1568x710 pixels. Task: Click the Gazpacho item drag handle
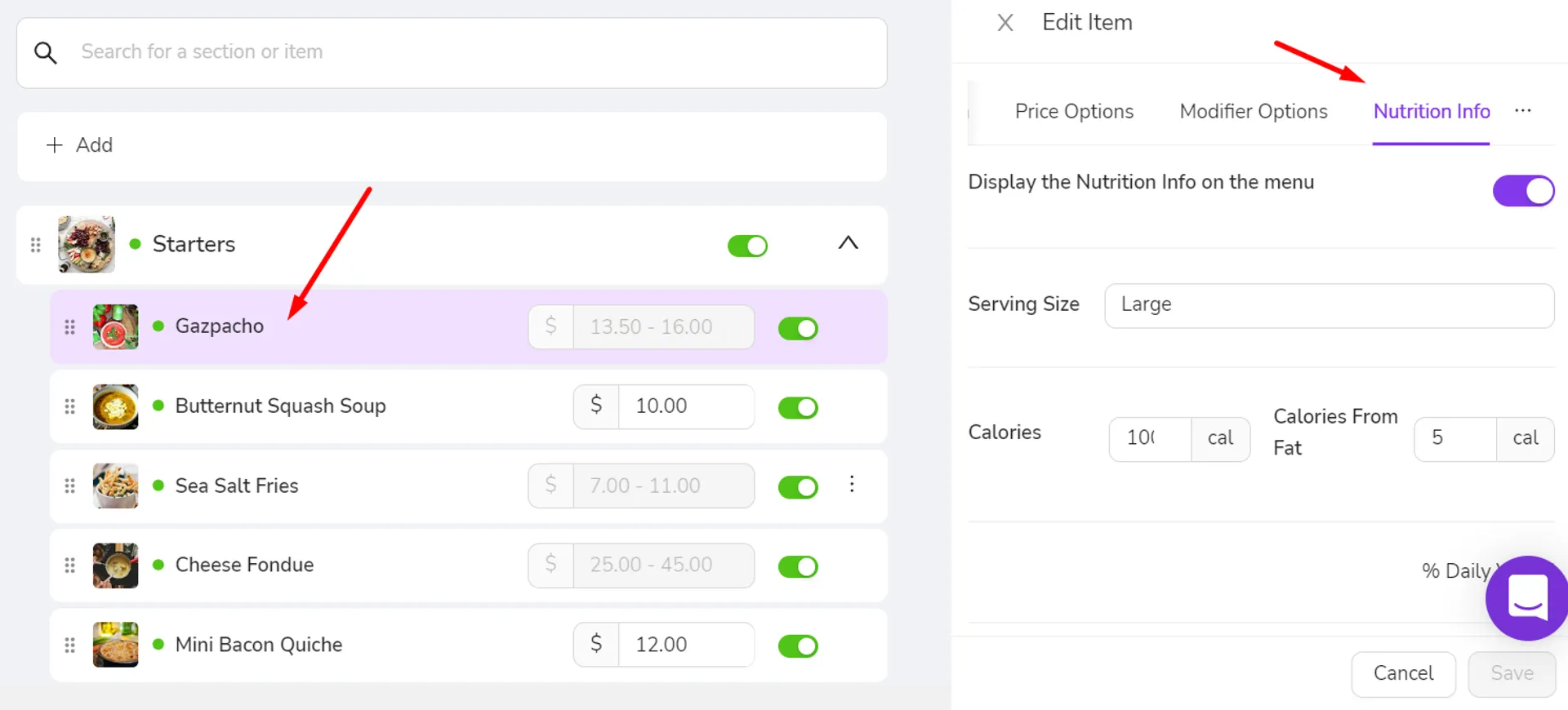[x=70, y=327]
